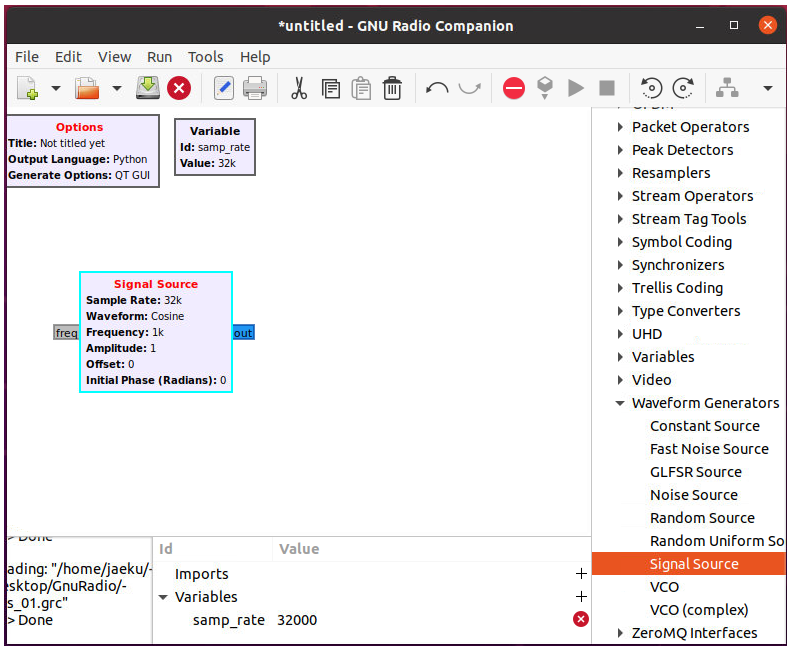
Task: Select the Random Source block
Action: (x=702, y=518)
